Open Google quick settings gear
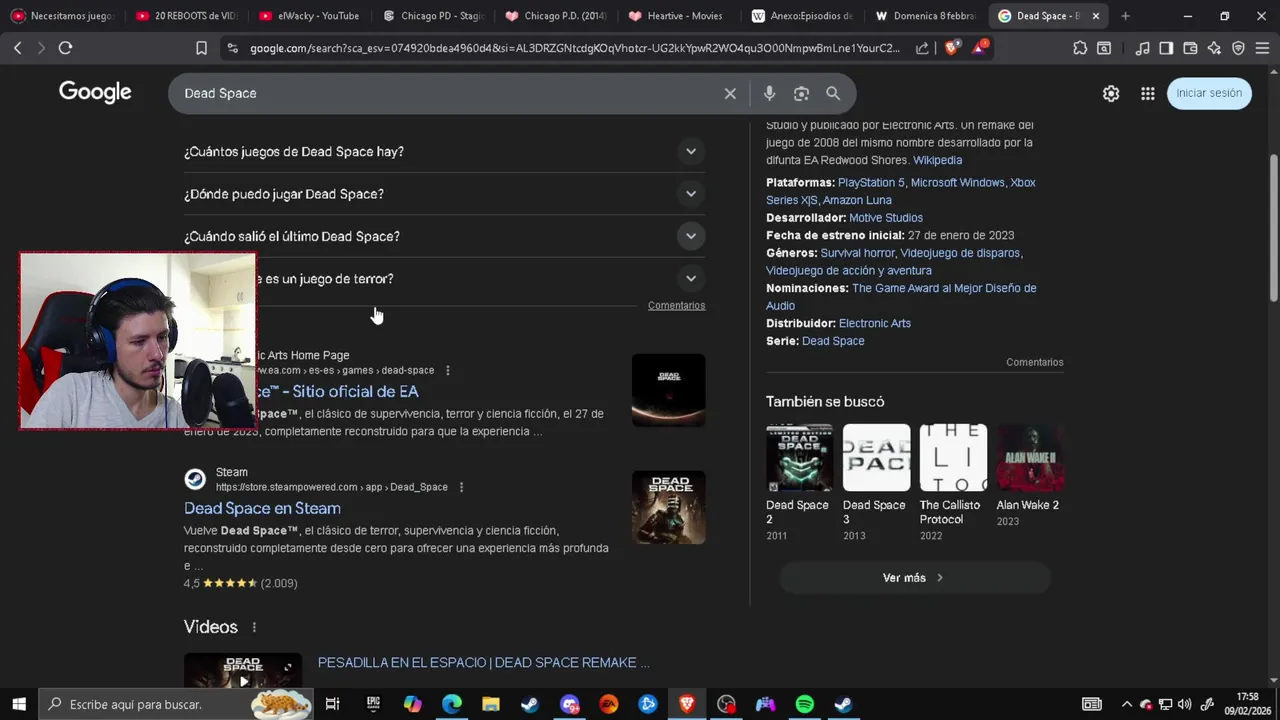 coord(1111,93)
